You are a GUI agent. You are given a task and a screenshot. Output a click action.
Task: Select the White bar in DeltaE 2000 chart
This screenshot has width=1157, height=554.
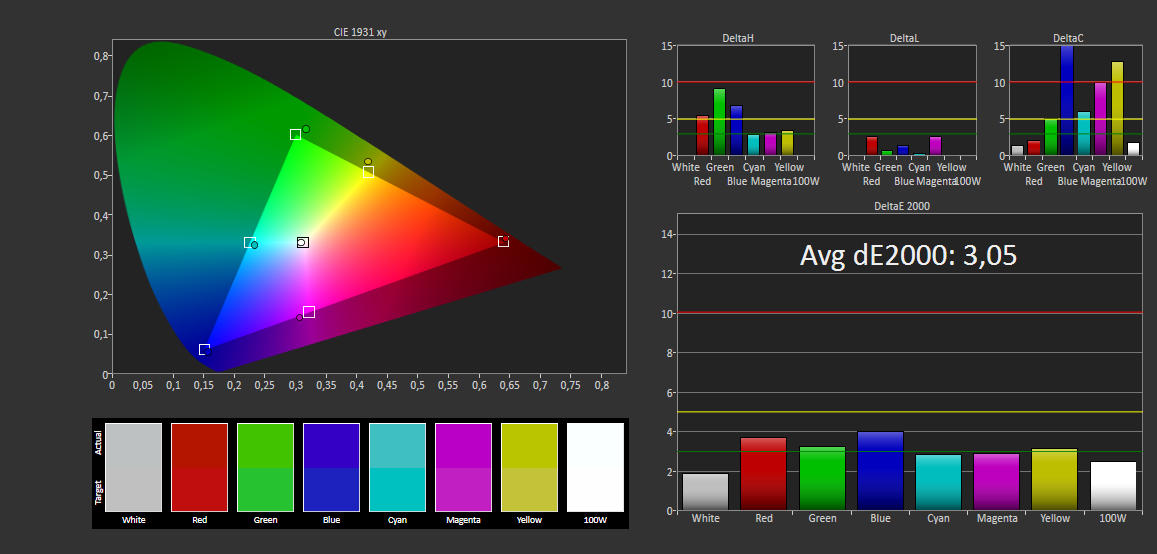pos(705,492)
